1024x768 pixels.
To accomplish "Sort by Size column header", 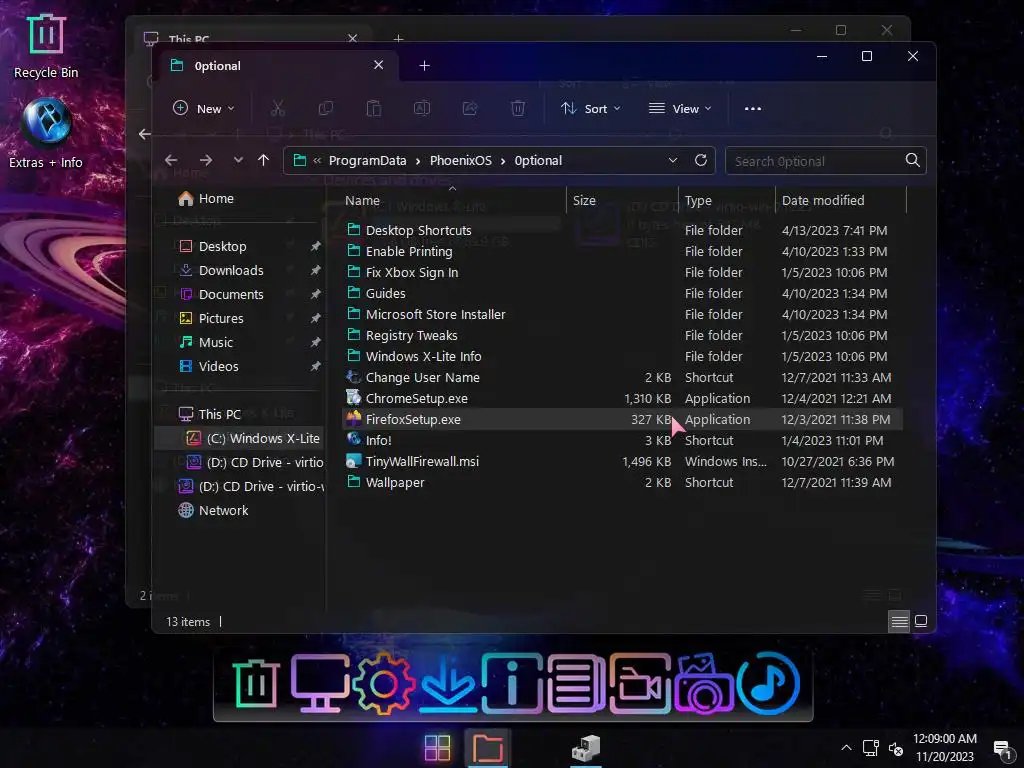I will click(x=622, y=200).
